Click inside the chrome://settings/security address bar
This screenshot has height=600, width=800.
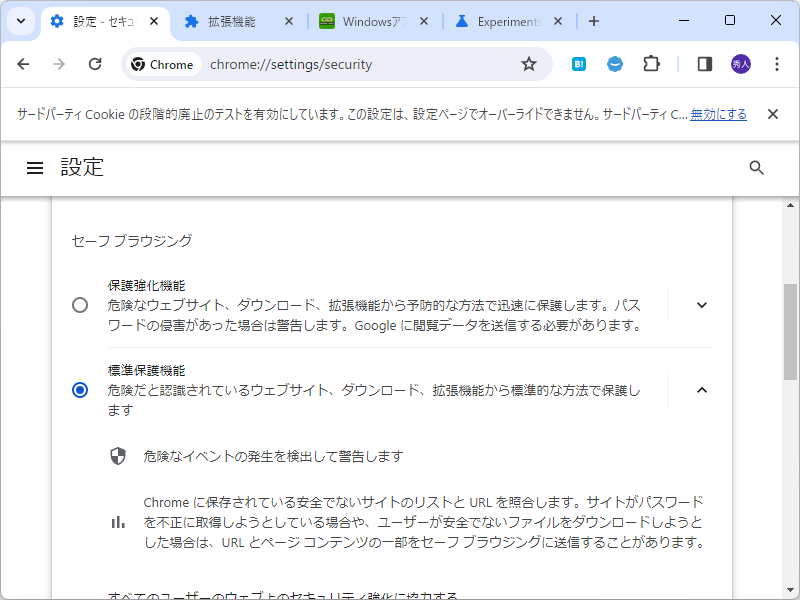click(300, 63)
